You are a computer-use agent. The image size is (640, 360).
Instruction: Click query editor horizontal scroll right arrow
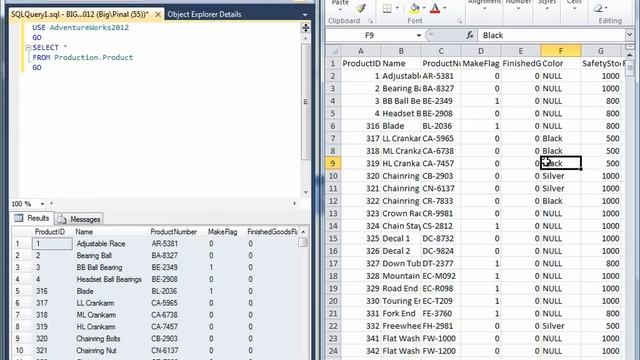[x=294, y=203]
